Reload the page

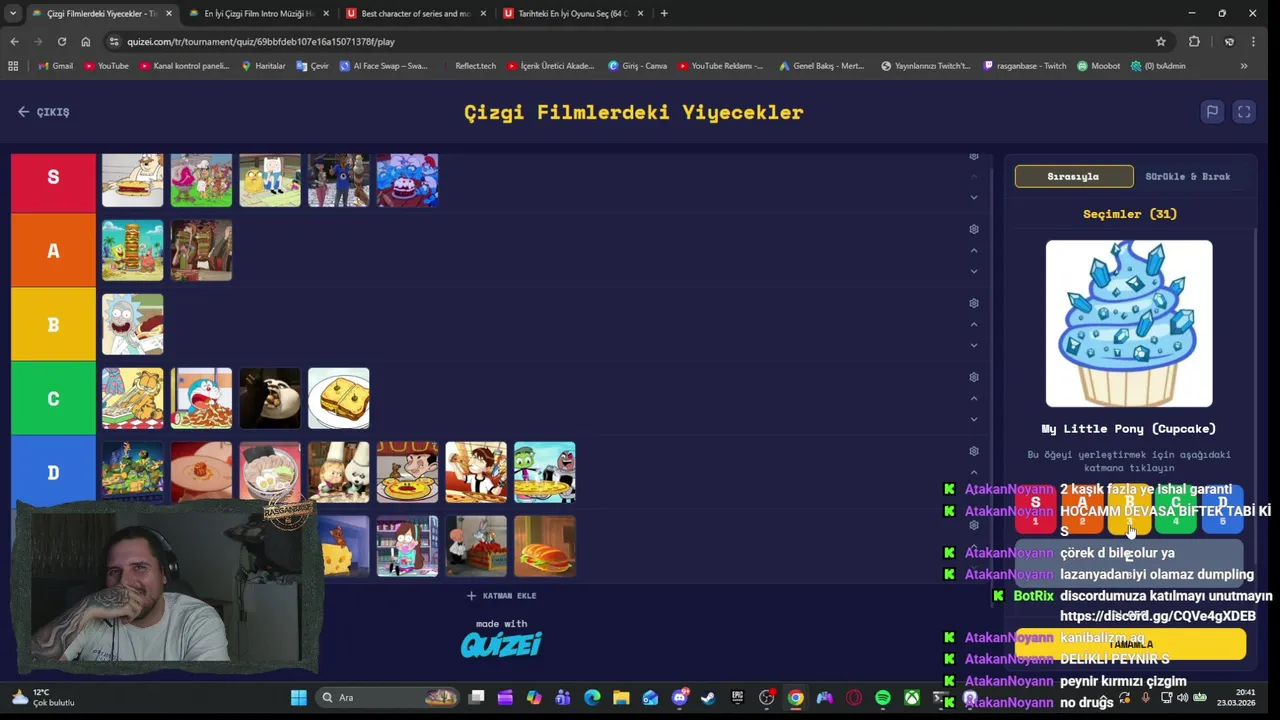tap(62, 42)
